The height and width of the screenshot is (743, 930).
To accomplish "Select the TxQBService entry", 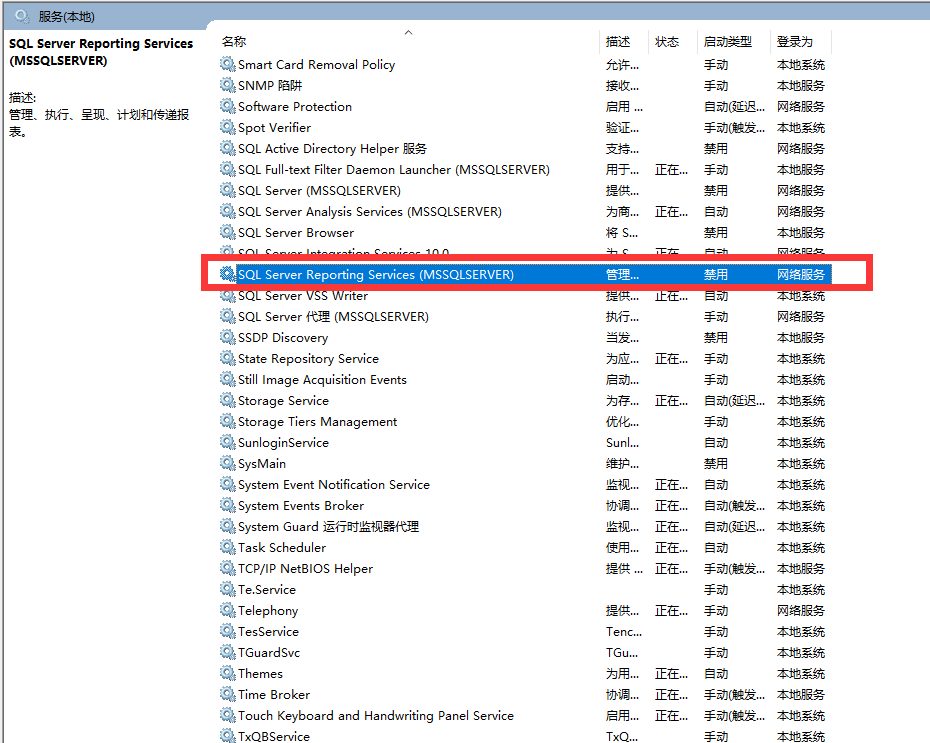I will point(273,736).
